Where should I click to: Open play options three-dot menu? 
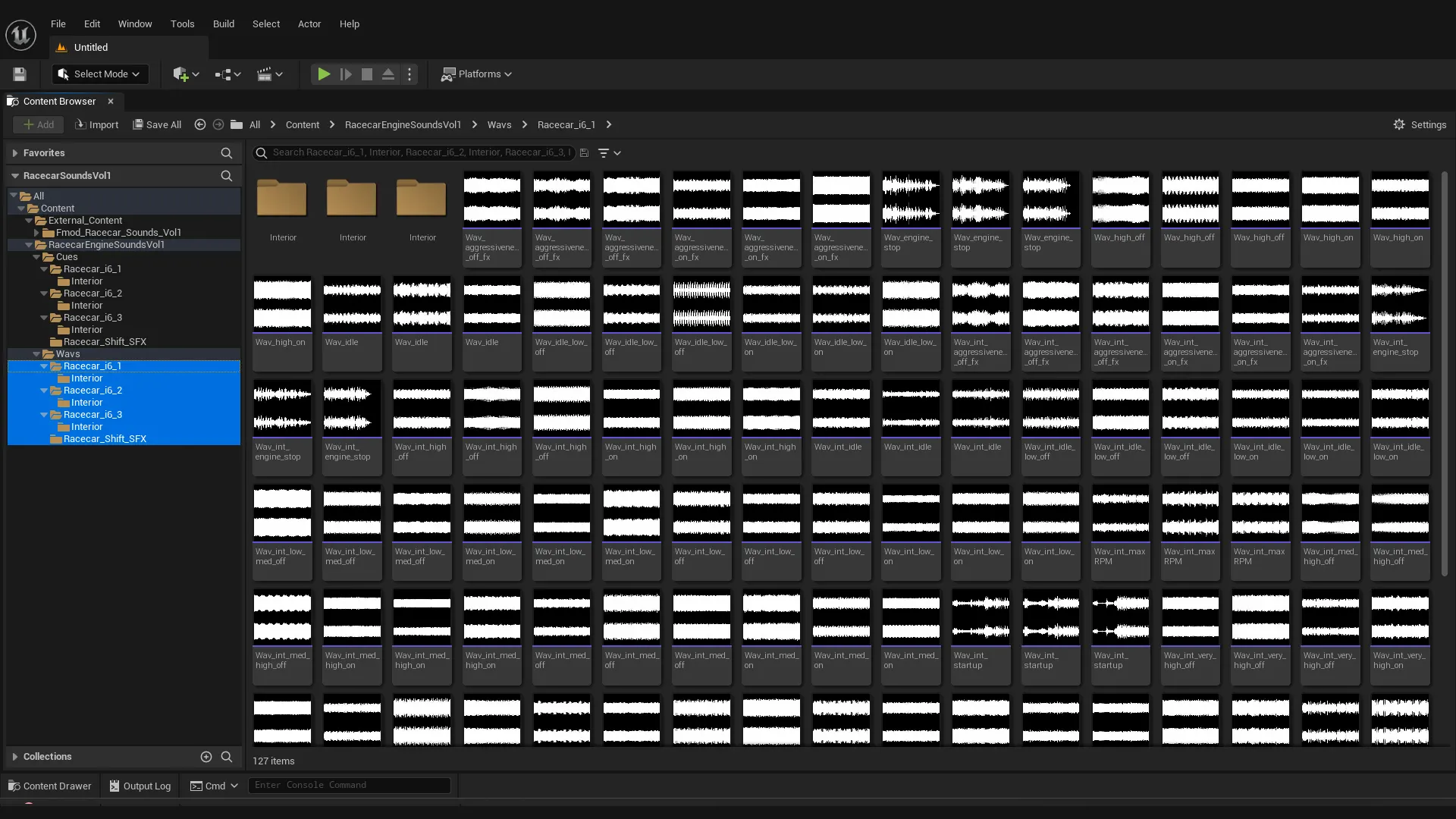pos(409,74)
